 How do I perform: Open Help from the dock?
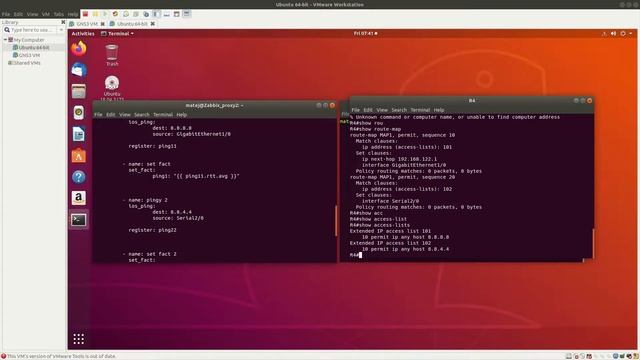tap(79, 177)
